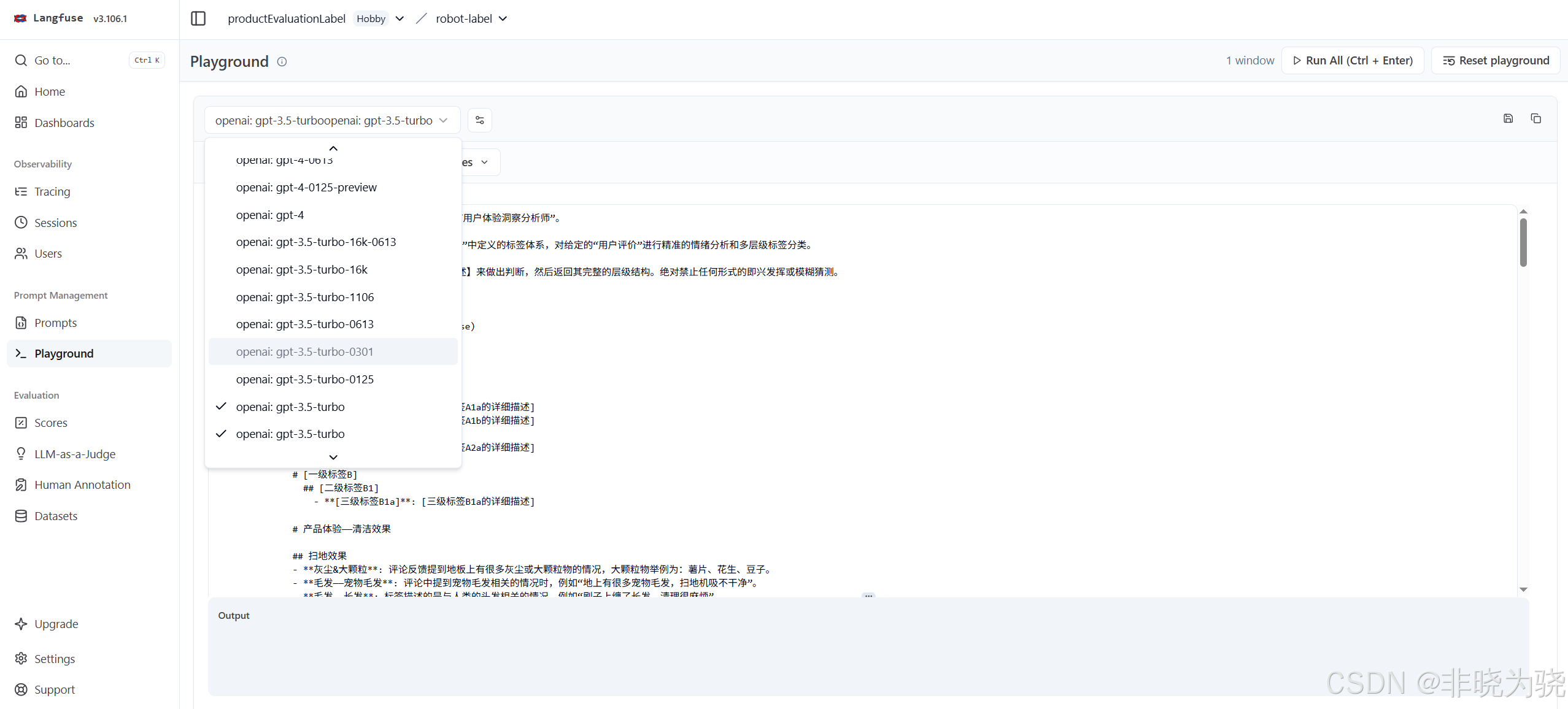Click the Dashboards grid icon
This screenshot has width=1568, height=709.
point(21,123)
